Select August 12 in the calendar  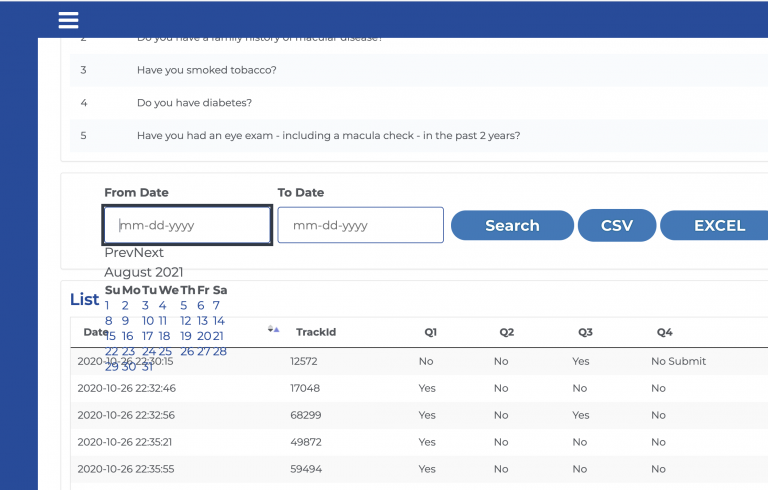185,321
